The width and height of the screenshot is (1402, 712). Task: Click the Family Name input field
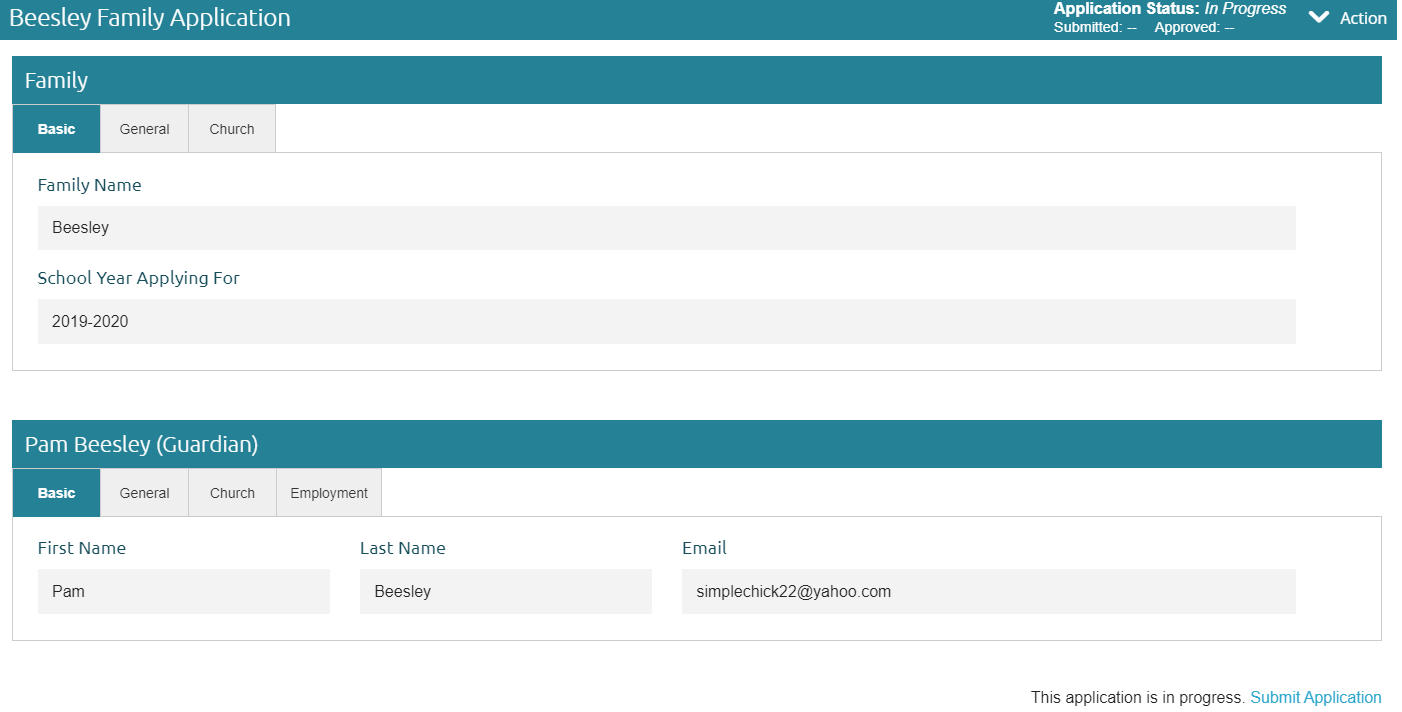click(666, 228)
